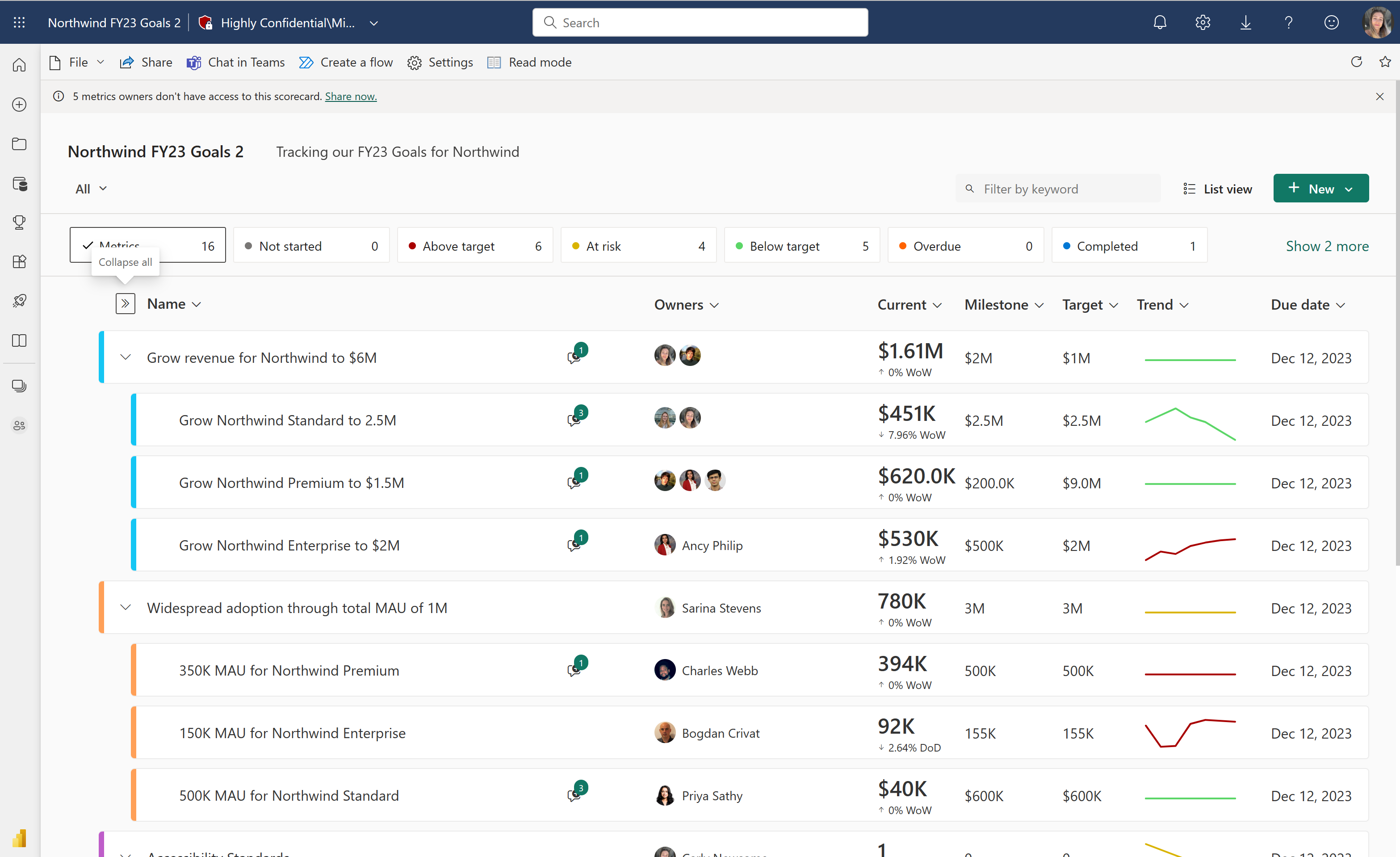Expand the Widespread adoption MAU row
The image size is (1400, 857).
point(125,607)
